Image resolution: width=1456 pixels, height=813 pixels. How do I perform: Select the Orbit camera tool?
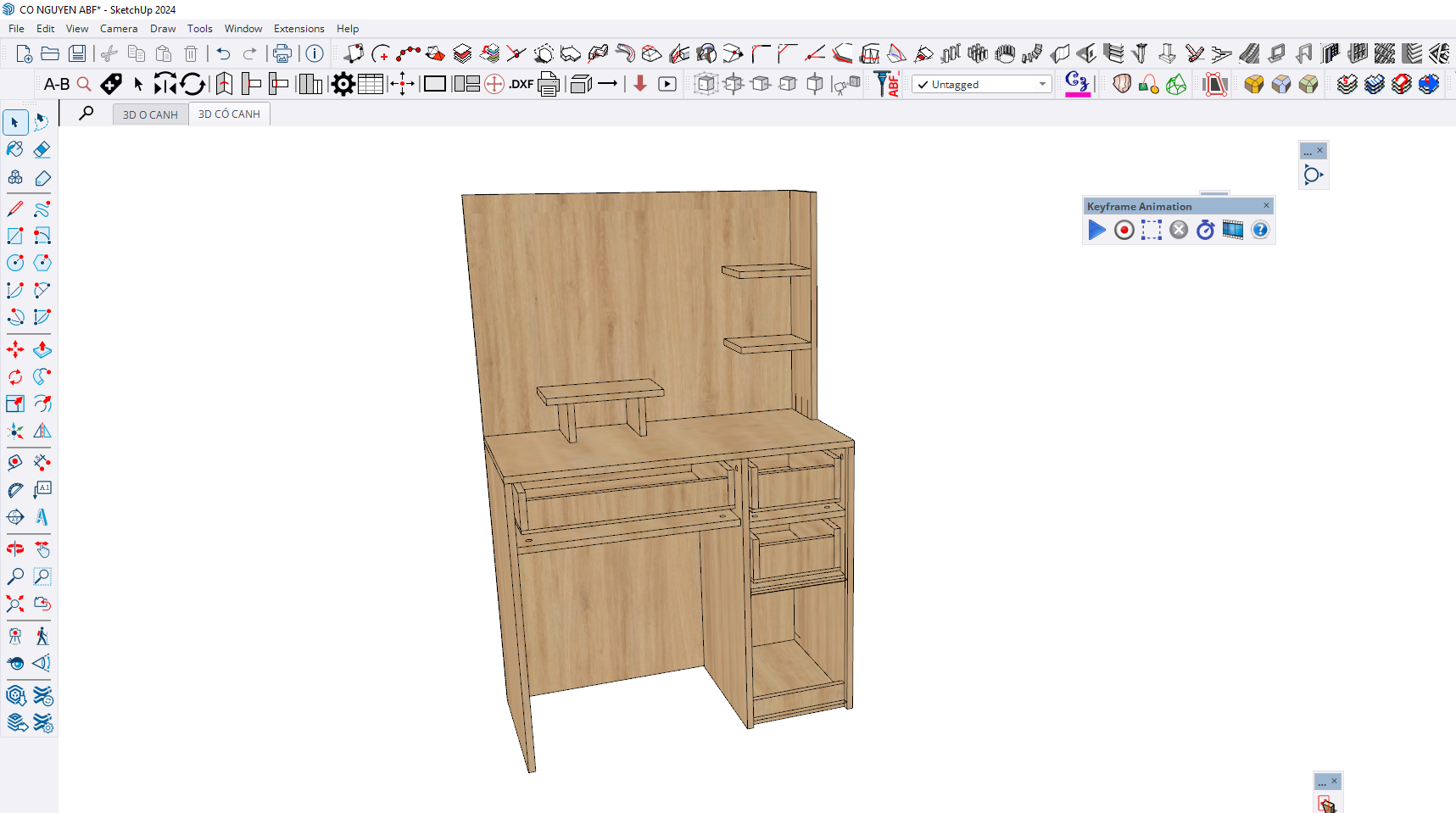[x=15, y=549]
